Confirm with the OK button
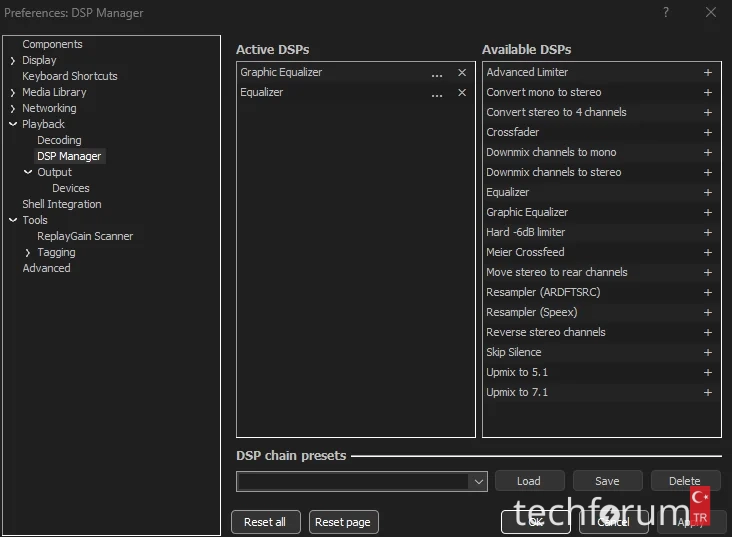 pyautogui.click(x=536, y=522)
